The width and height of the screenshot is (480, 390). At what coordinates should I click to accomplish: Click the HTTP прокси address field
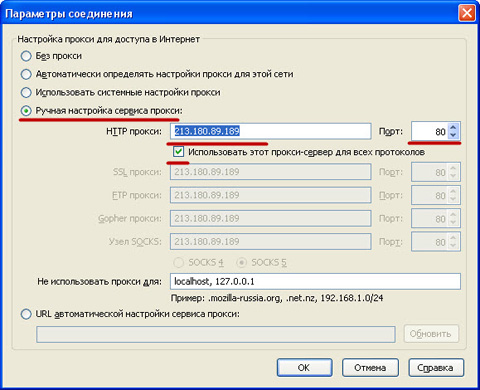click(x=270, y=131)
